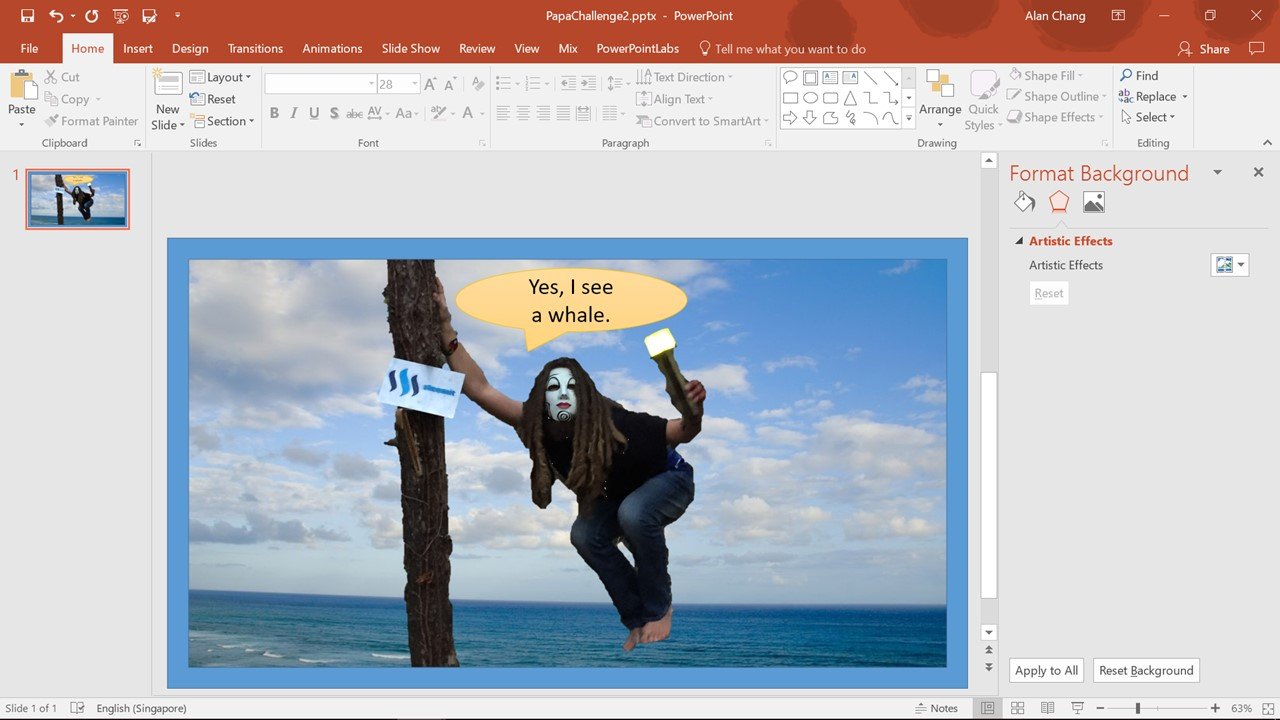Click the Zoom In plus button
This screenshot has width=1280, height=720.
click(x=1215, y=708)
